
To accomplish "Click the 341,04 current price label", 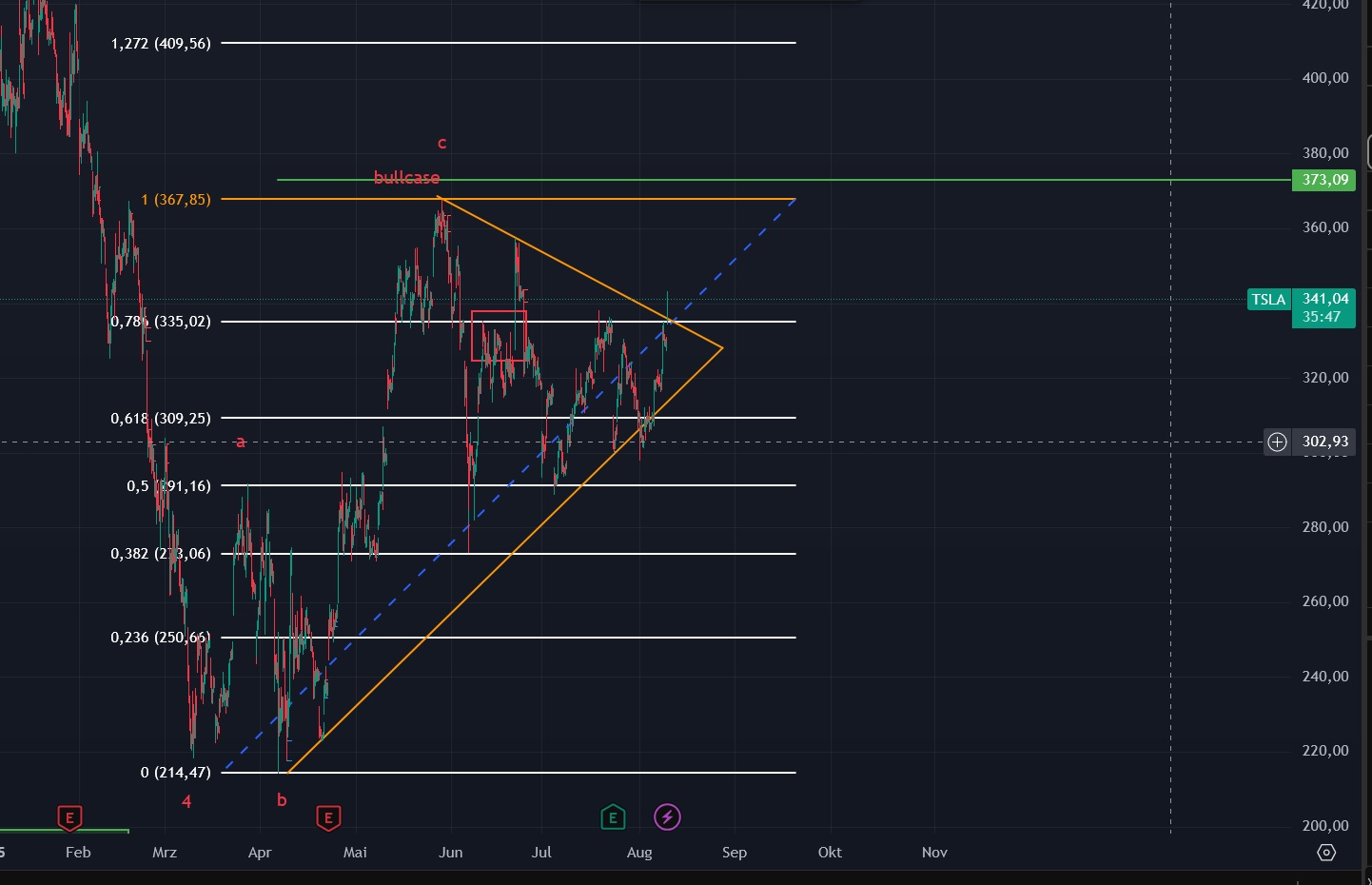I will 1325,299.
